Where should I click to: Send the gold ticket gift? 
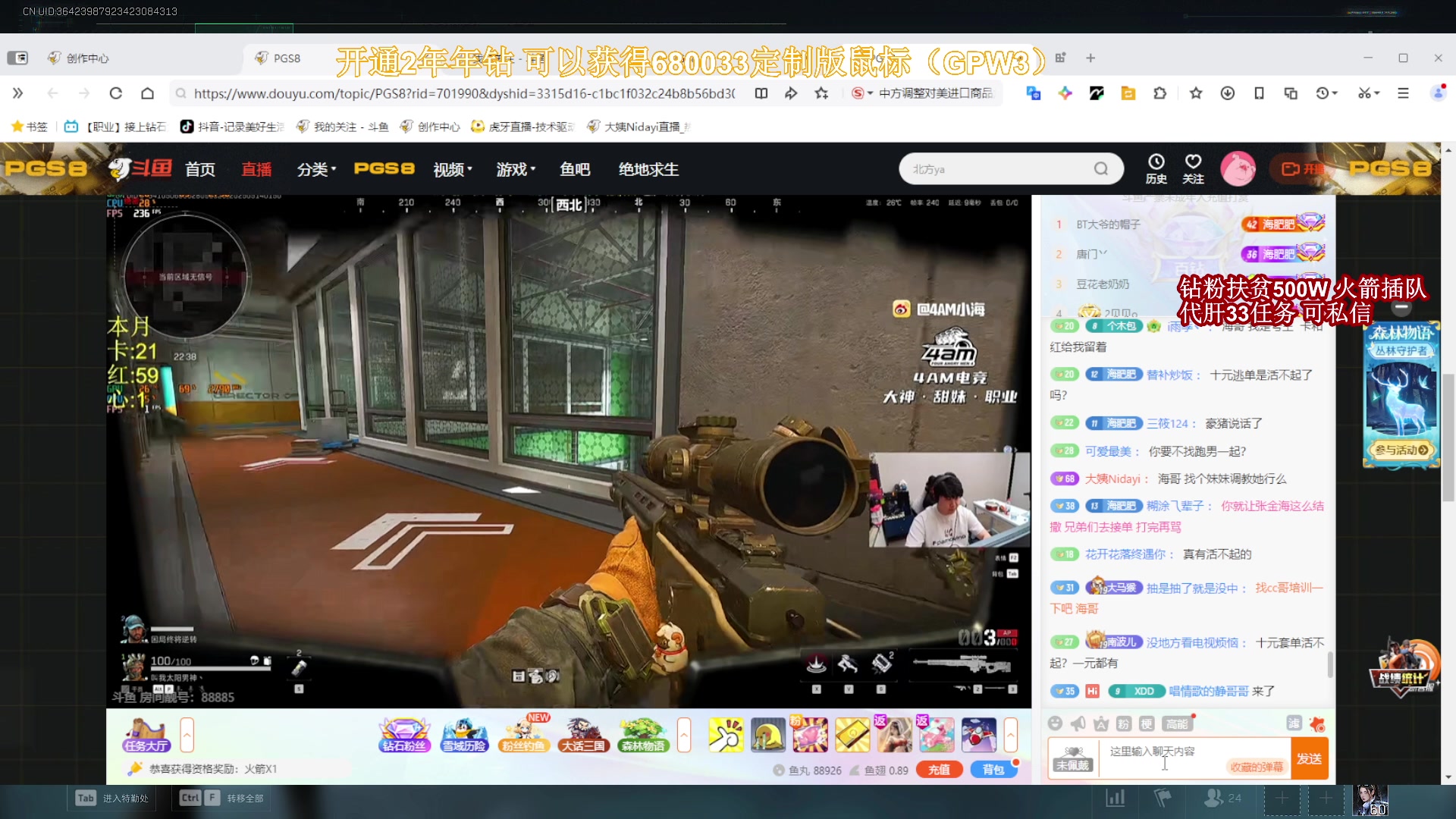pyautogui.click(x=852, y=735)
